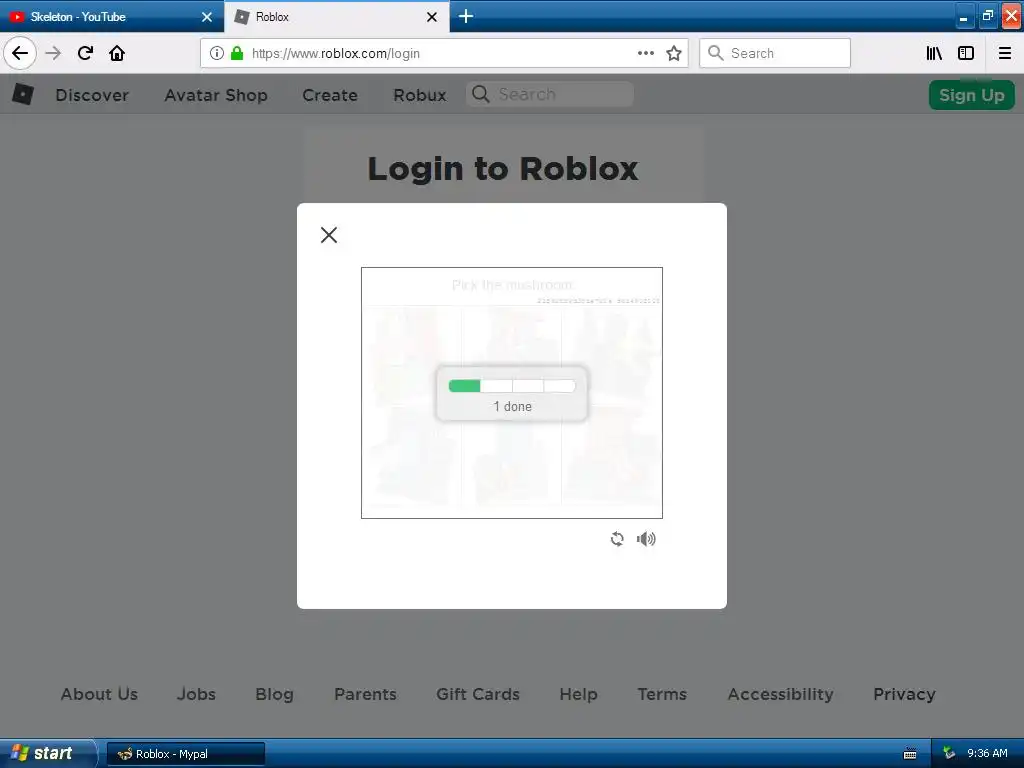Open a new tab with the plus button
This screenshot has height=768, width=1024.
pyautogui.click(x=466, y=16)
